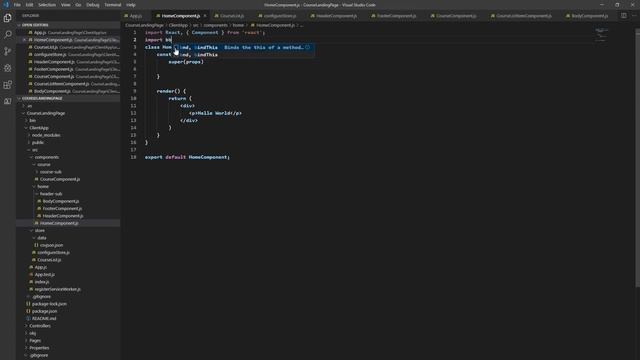Click the info icon in the suggestion widget

[308, 47]
